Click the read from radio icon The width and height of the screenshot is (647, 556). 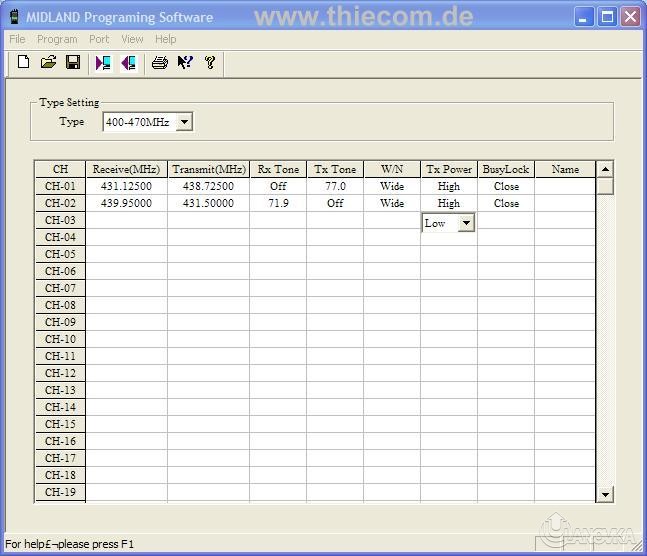[103, 63]
